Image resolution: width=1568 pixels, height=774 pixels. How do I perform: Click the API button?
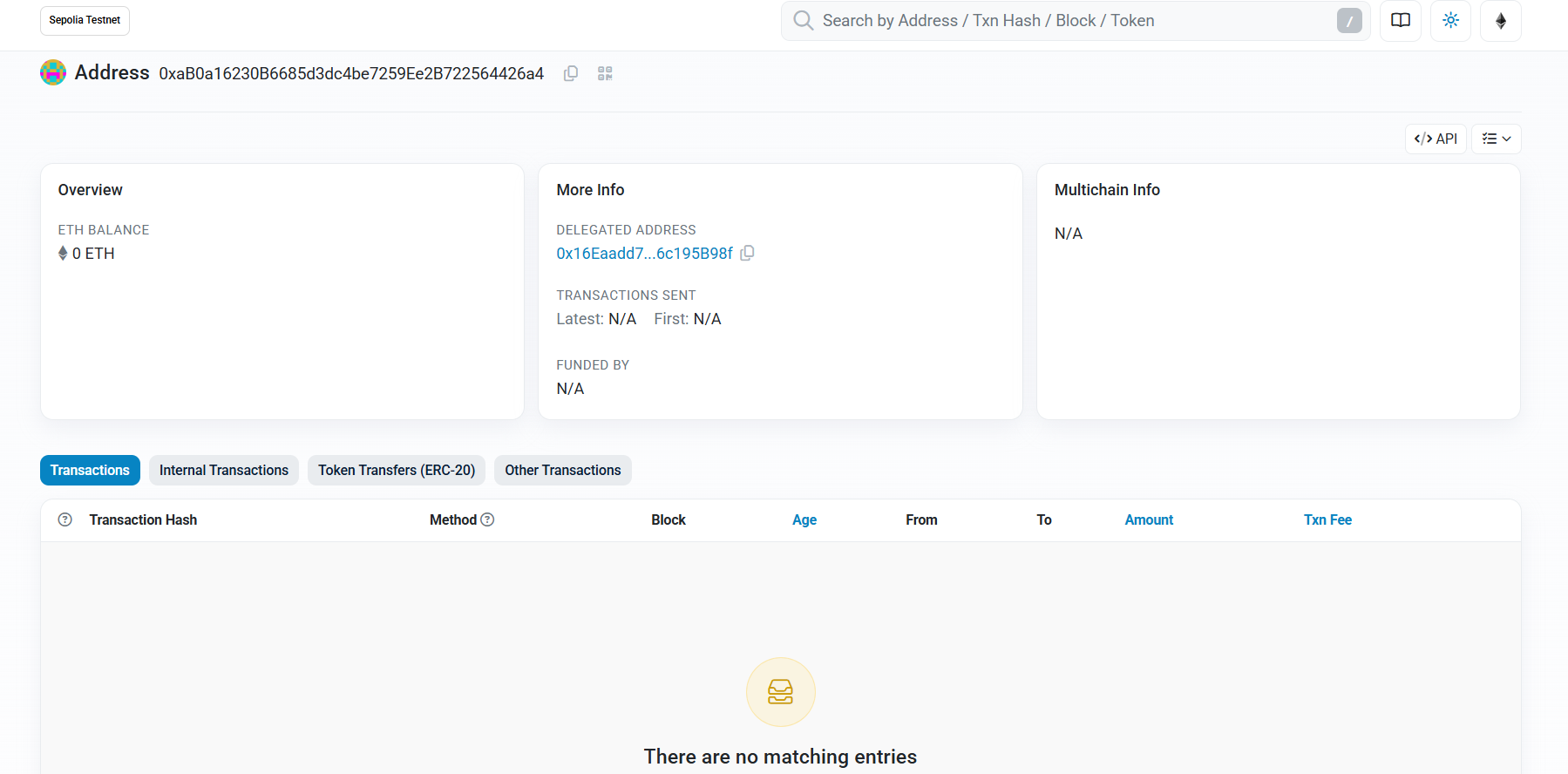tap(1436, 139)
